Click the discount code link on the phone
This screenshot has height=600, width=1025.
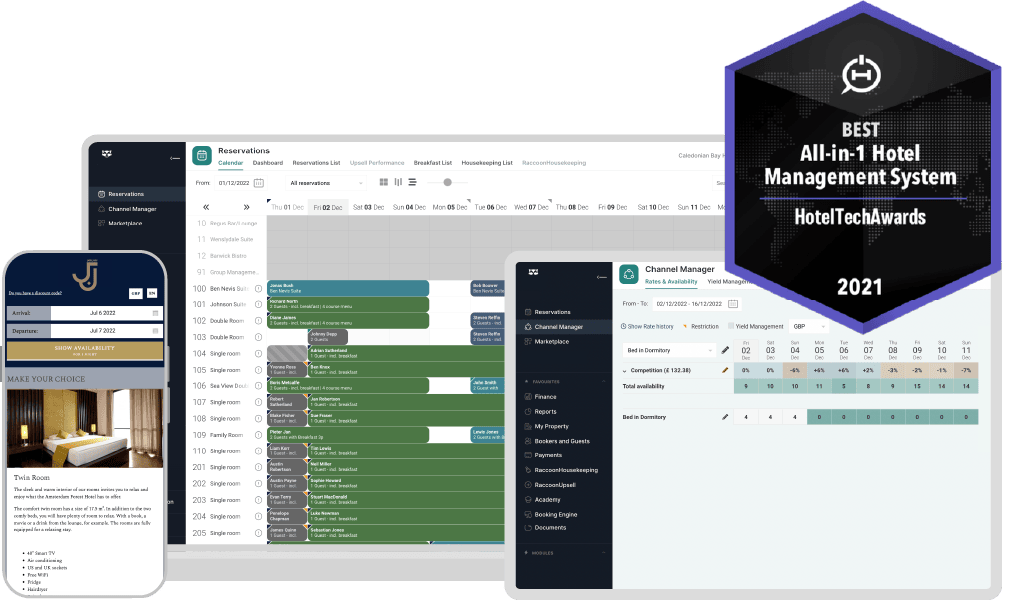pos(35,293)
